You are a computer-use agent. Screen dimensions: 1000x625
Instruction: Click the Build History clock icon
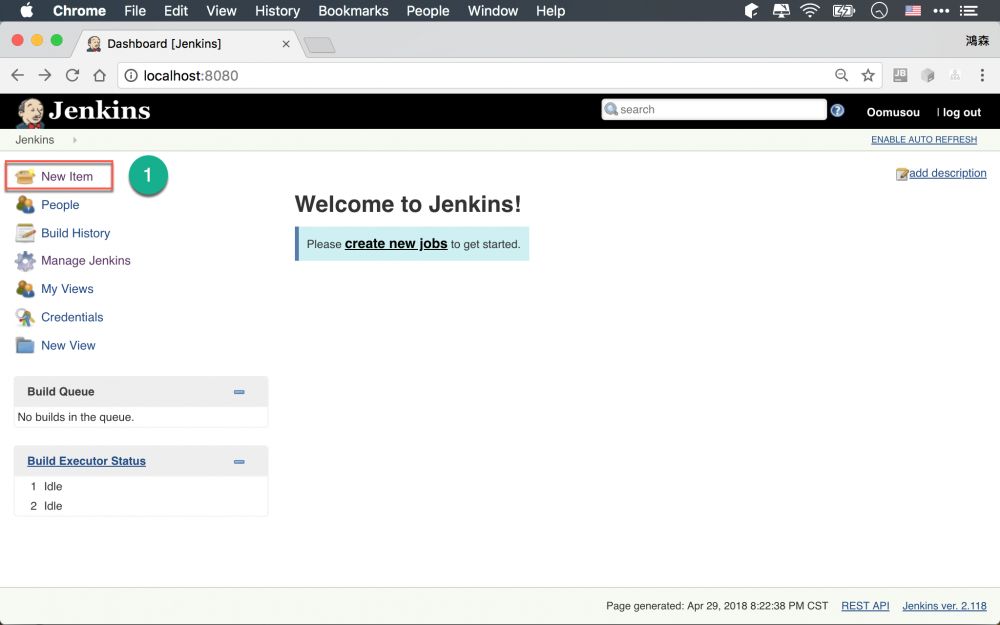tap(25, 233)
